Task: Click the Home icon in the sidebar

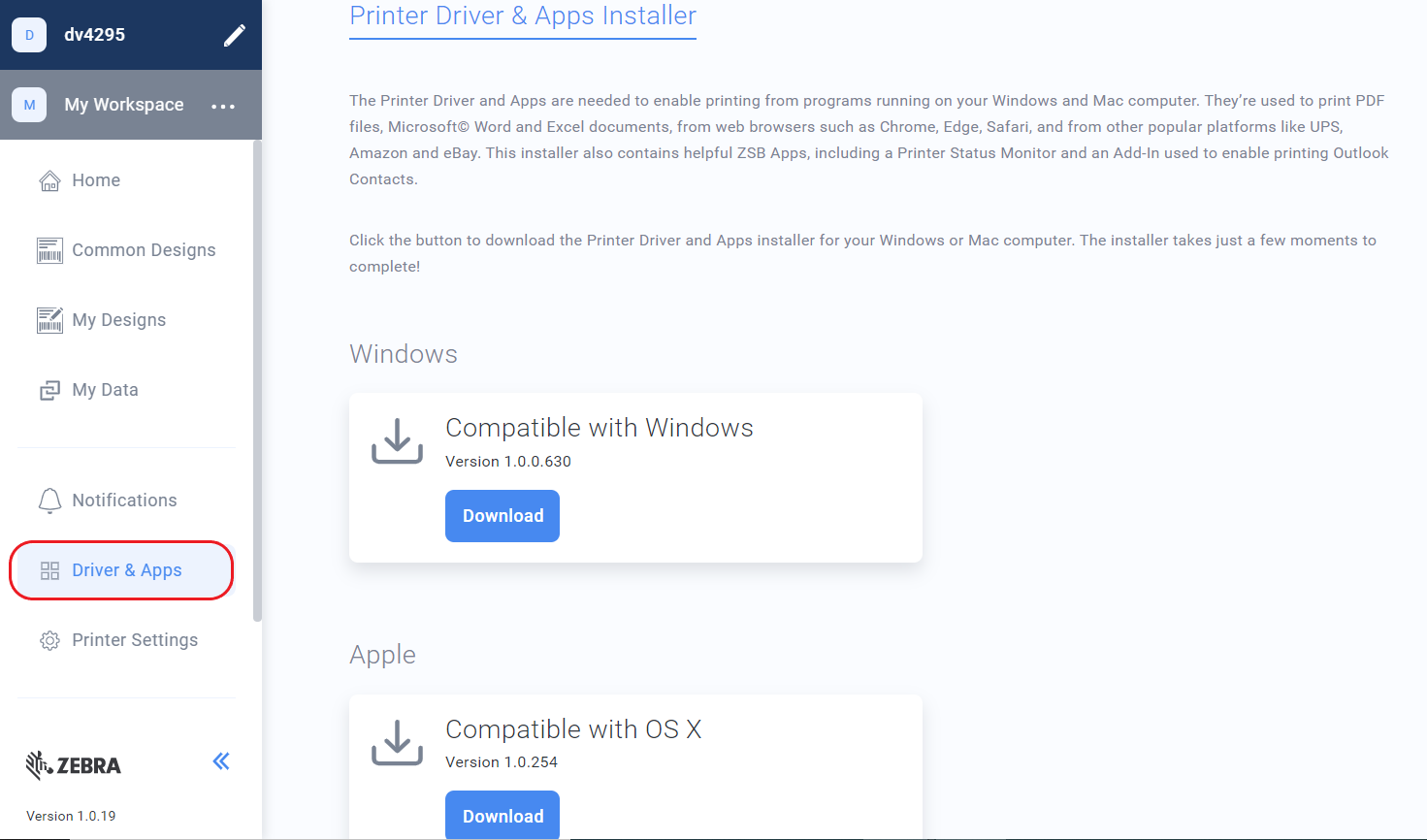Action: click(49, 179)
